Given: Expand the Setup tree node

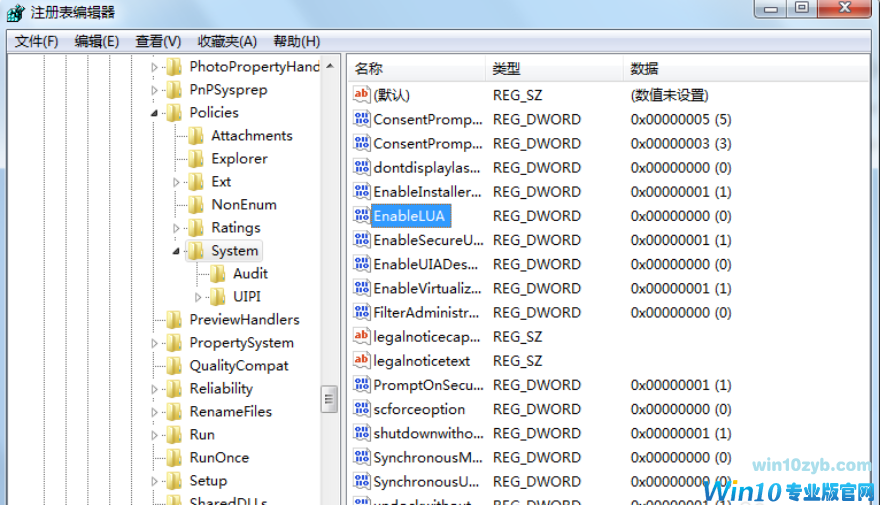Looking at the screenshot, I should pos(154,481).
